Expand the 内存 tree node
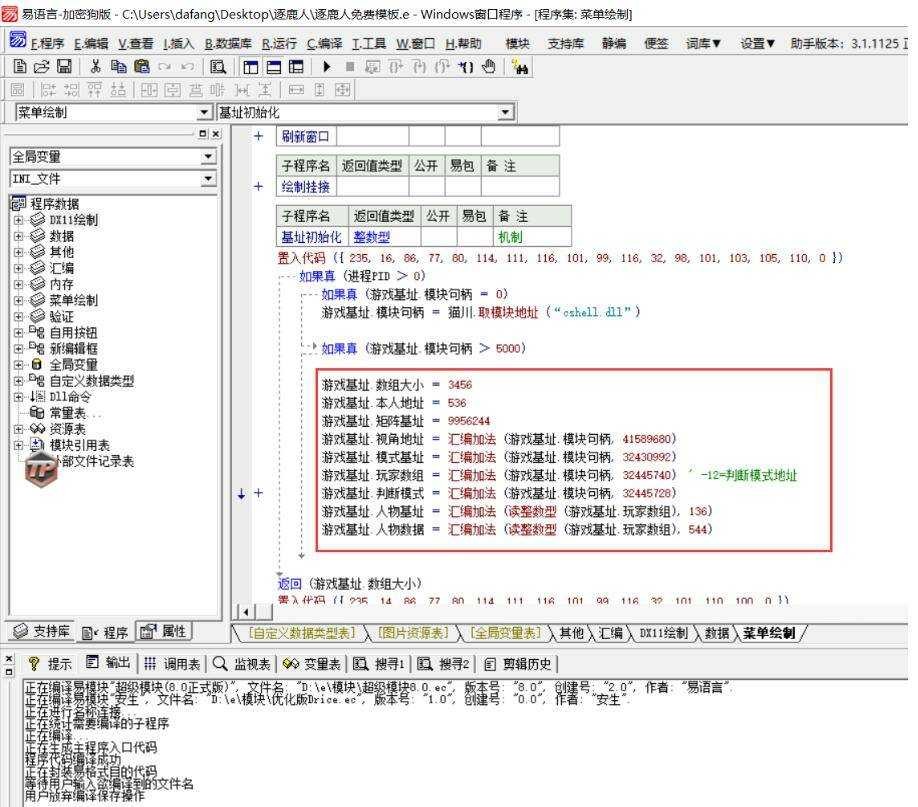918x807 pixels. point(18,285)
